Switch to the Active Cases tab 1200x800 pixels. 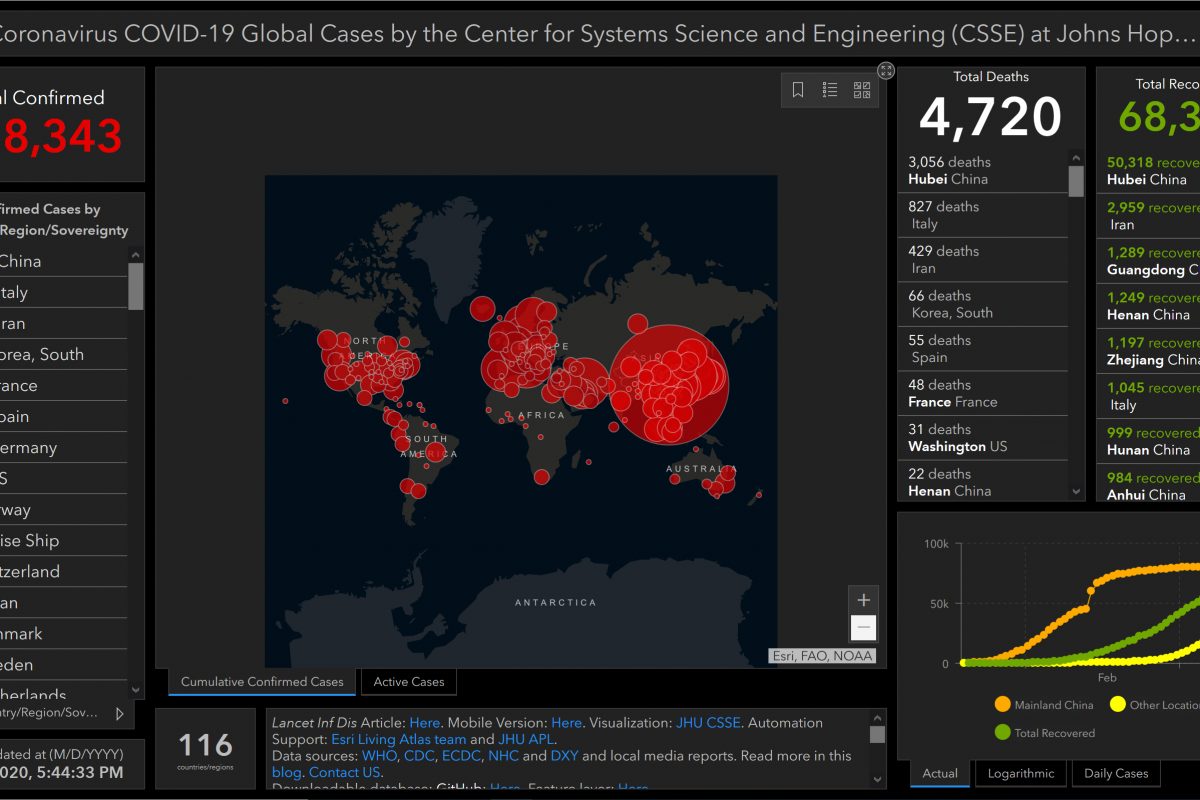[x=408, y=681]
